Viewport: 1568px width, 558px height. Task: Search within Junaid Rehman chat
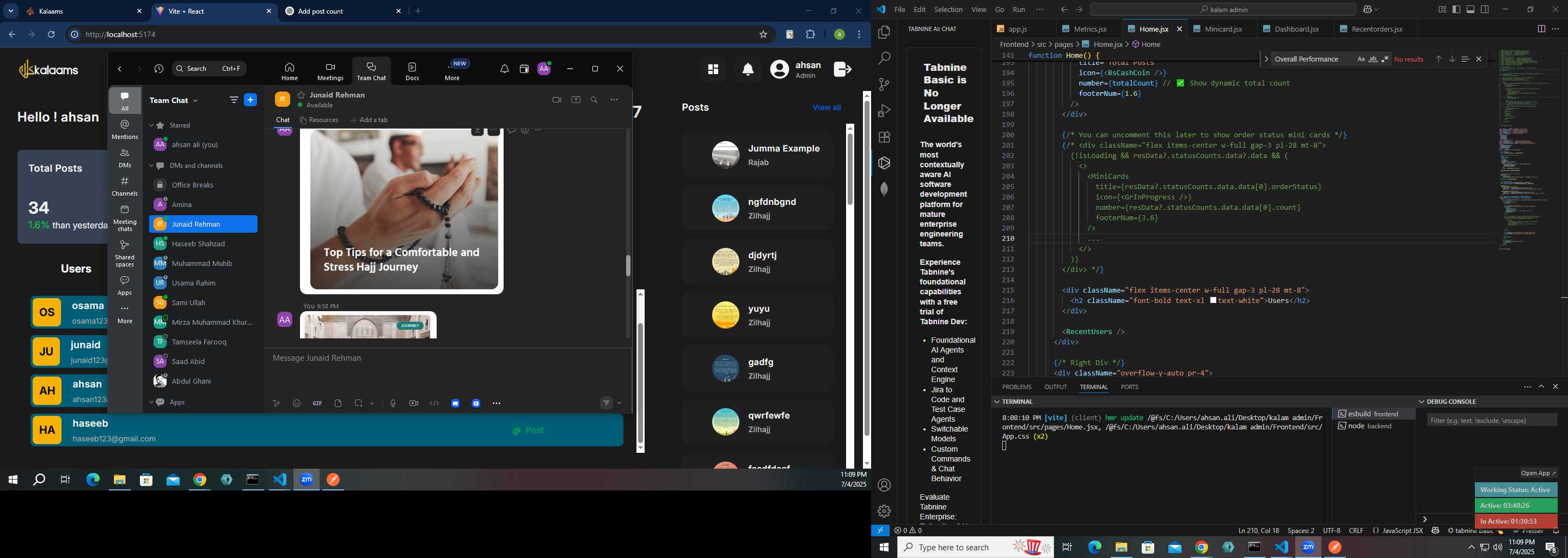tap(594, 100)
